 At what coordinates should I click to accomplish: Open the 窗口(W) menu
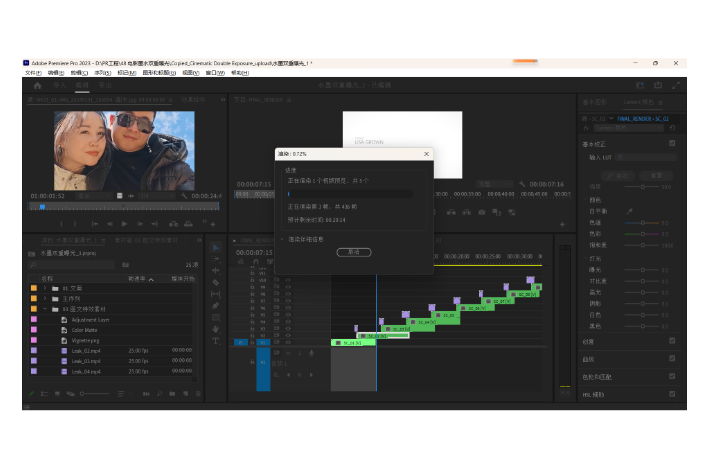tap(215, 73)
